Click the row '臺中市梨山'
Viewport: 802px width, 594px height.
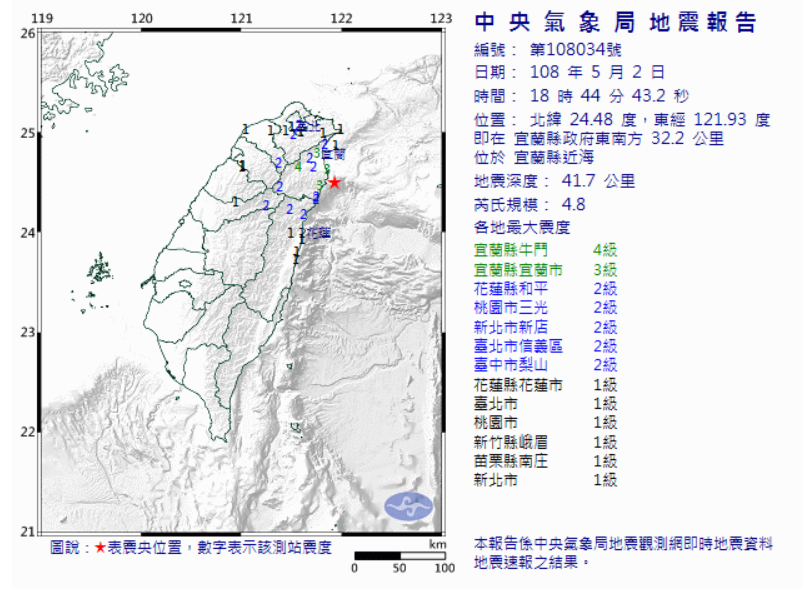click(x=546, y=365)
